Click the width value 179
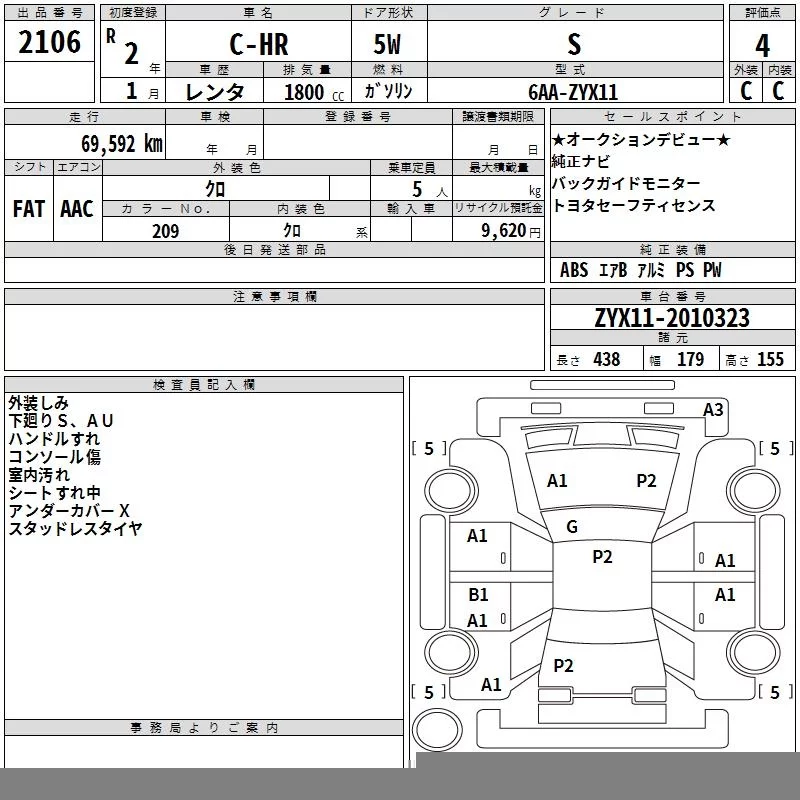The image size is (800, 800). coord(690,359)
